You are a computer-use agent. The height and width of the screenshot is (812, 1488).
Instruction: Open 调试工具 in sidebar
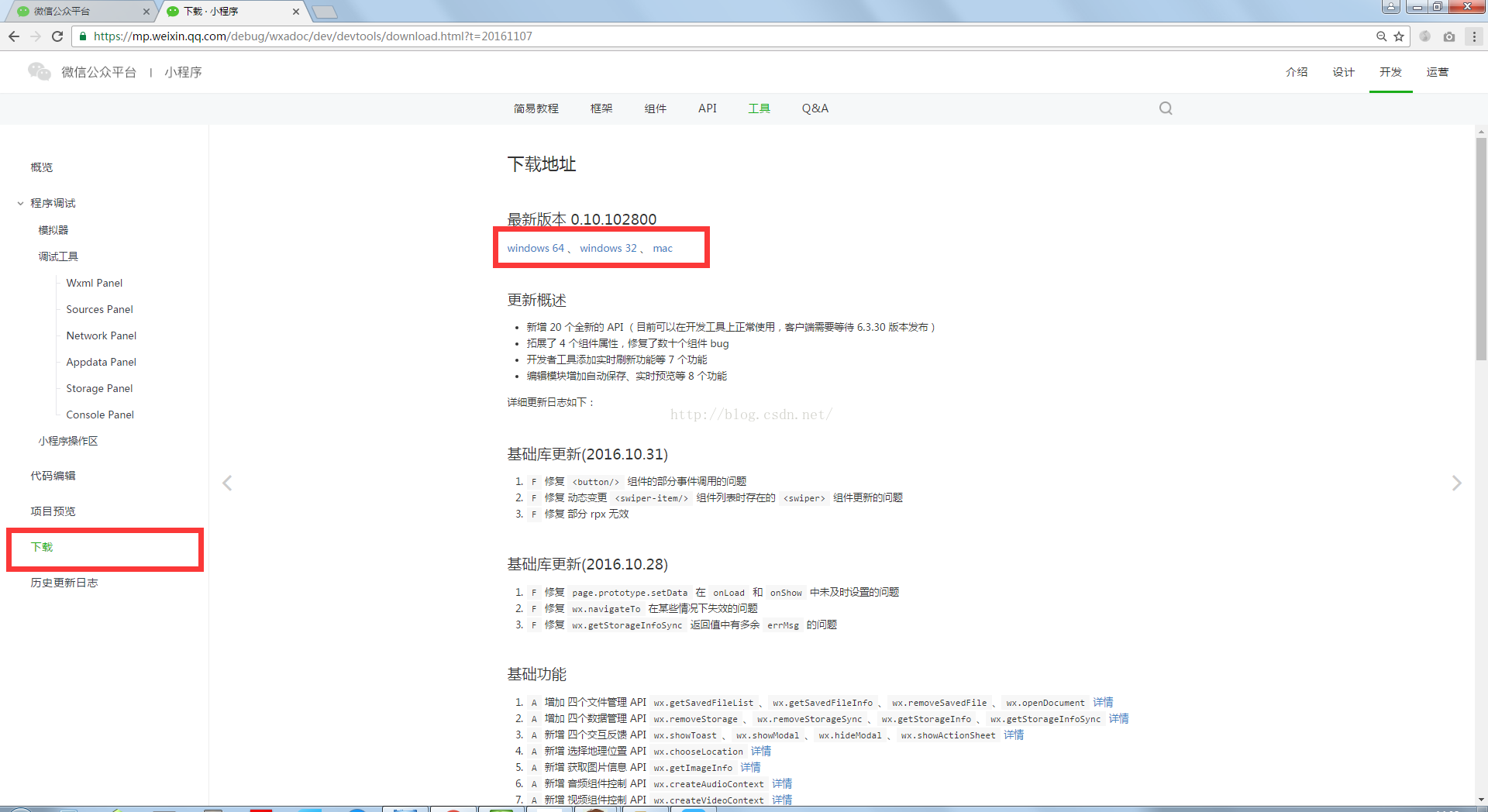click(x=58, y=256)
